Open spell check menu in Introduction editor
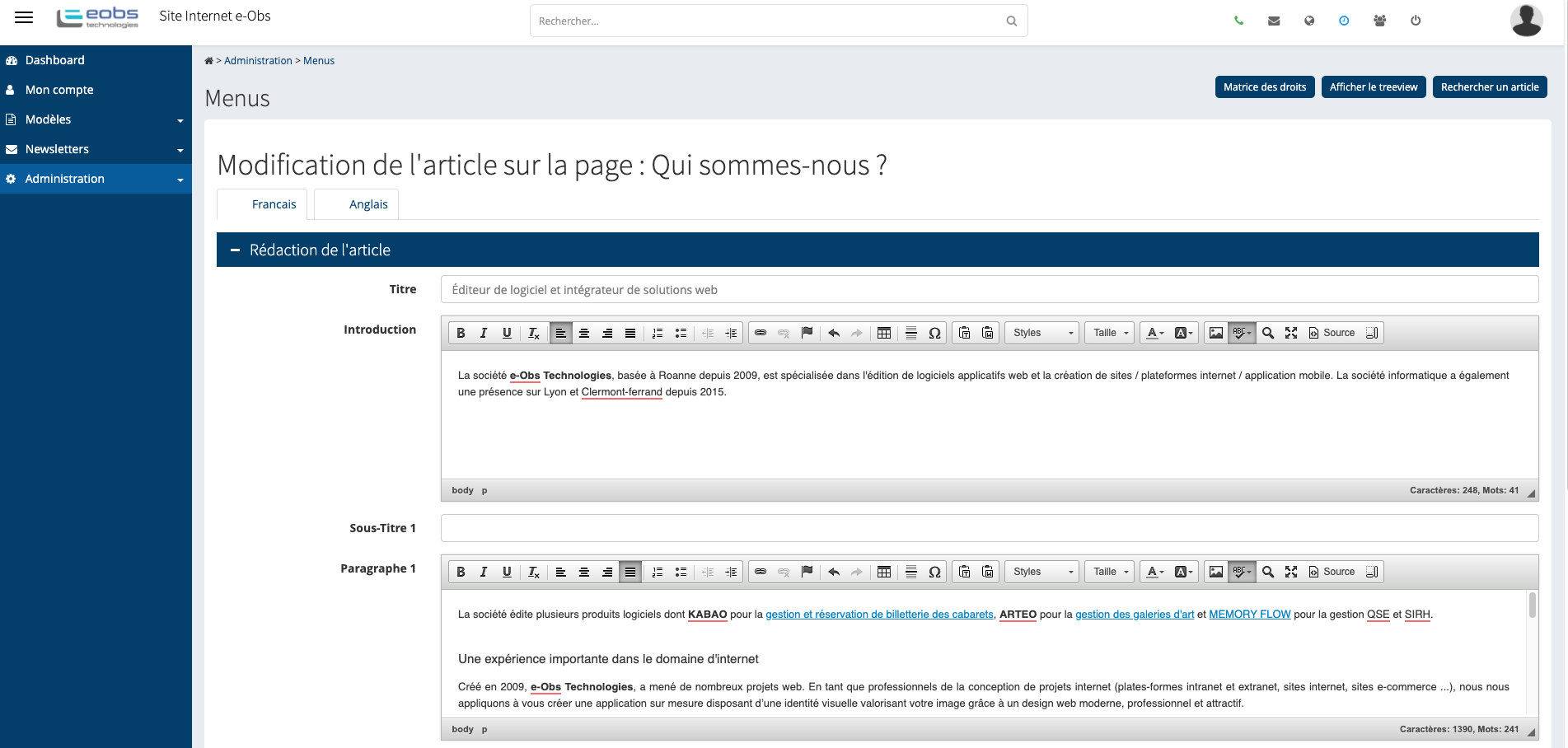 pyautogui.click(x=1242, y=333)
